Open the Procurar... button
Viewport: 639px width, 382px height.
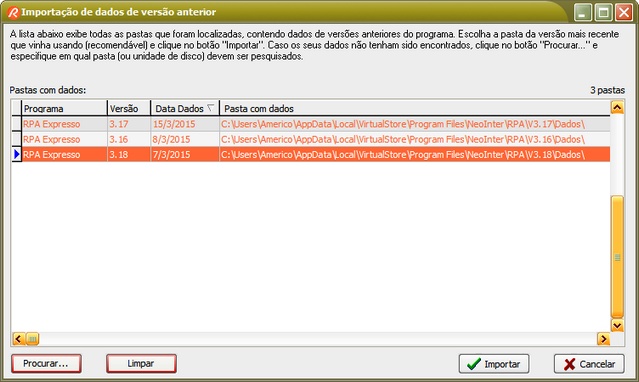click(46, 363)
